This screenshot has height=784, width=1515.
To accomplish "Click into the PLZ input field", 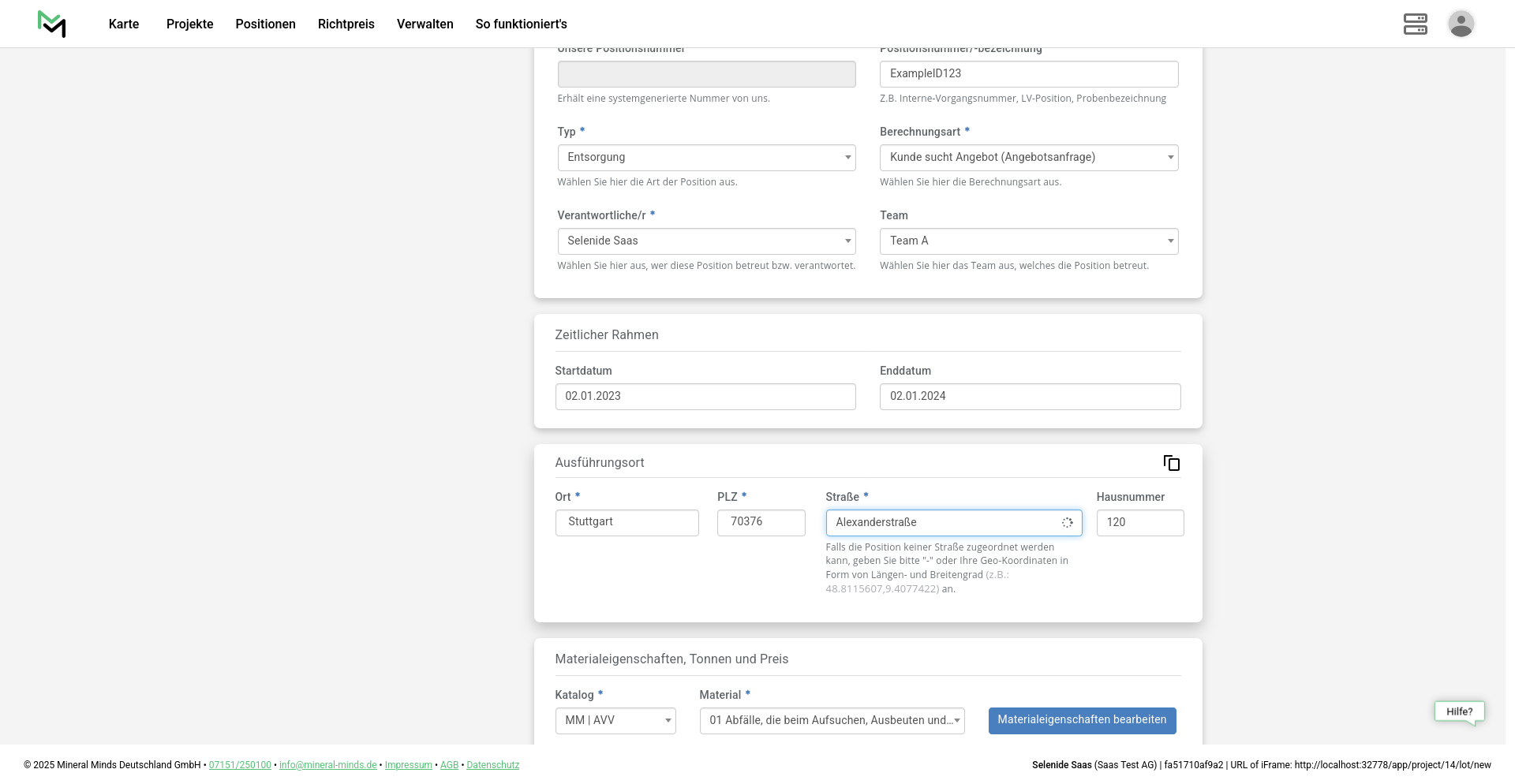I will pos(761,523).
